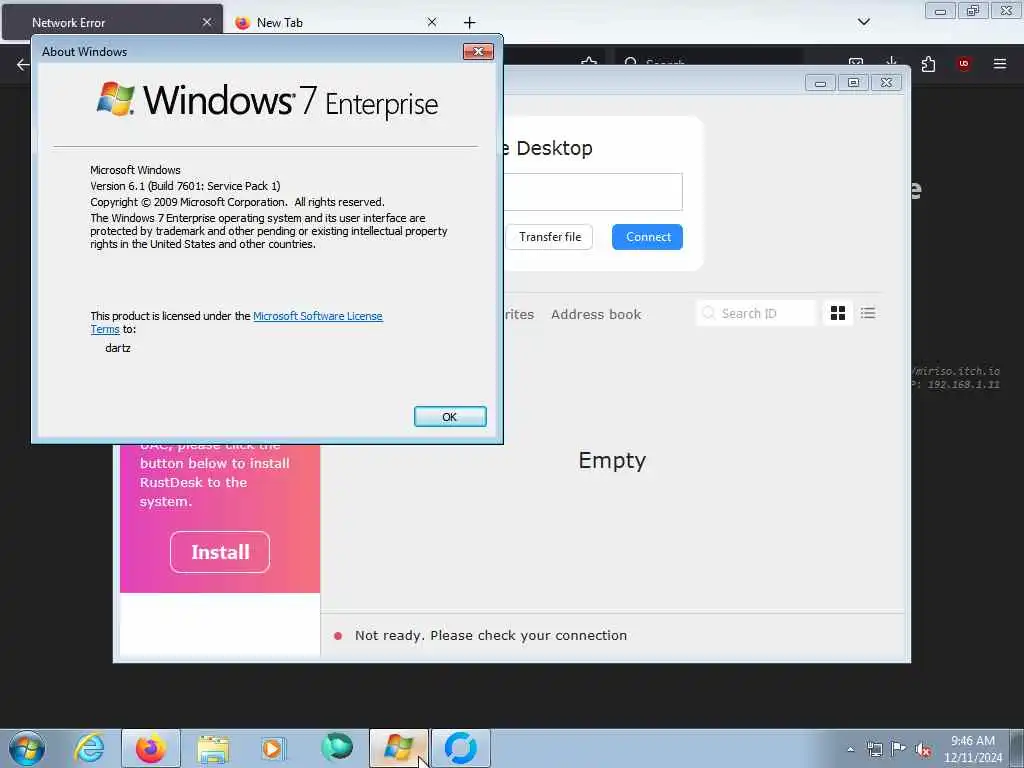1024x768 pixels.
Task: Click the RustDesk remote ID input field
Action: pos(593,192)
